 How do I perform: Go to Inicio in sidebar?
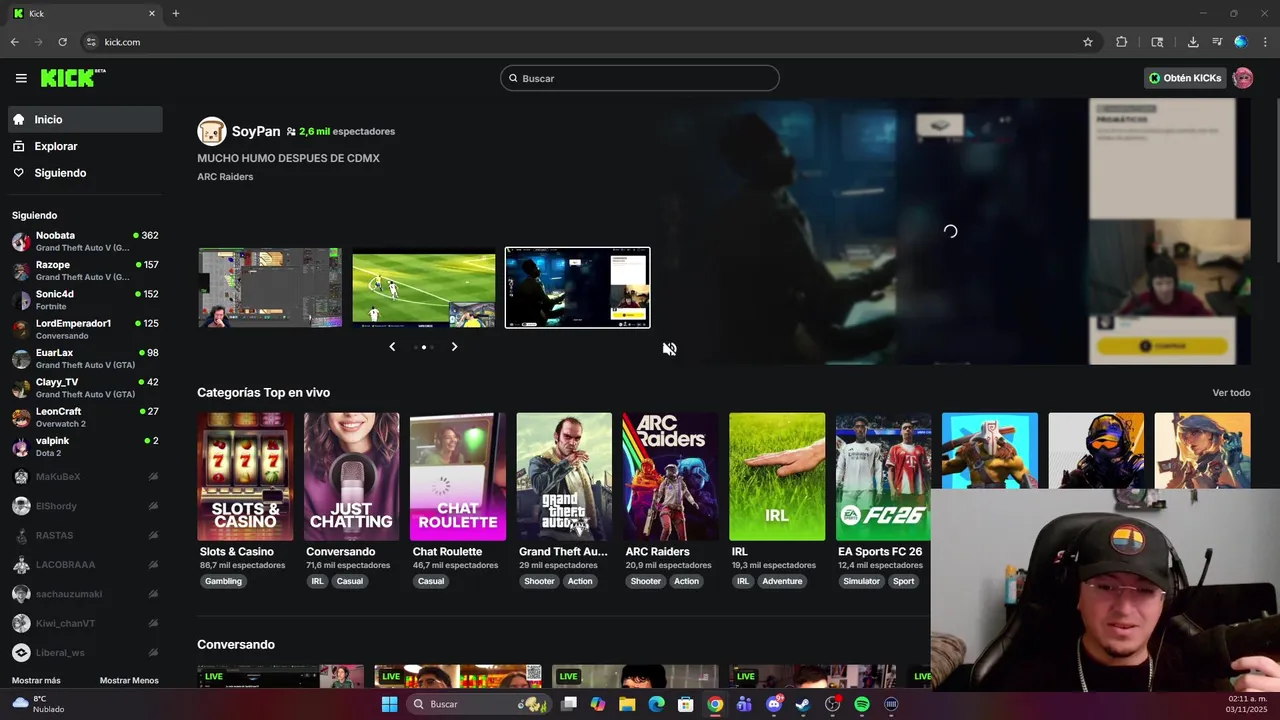click(85, 119)
